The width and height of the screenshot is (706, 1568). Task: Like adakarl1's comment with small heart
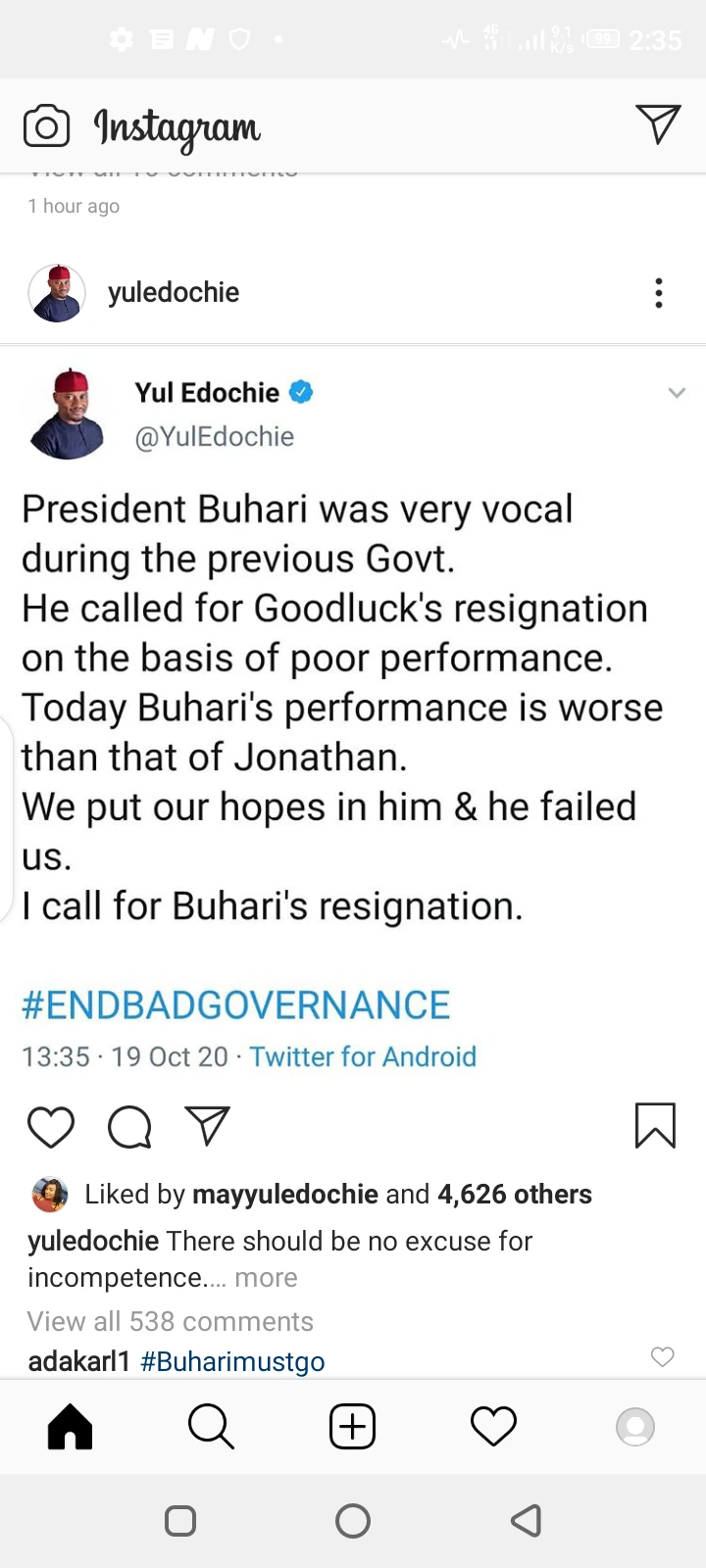[663, 1356]
